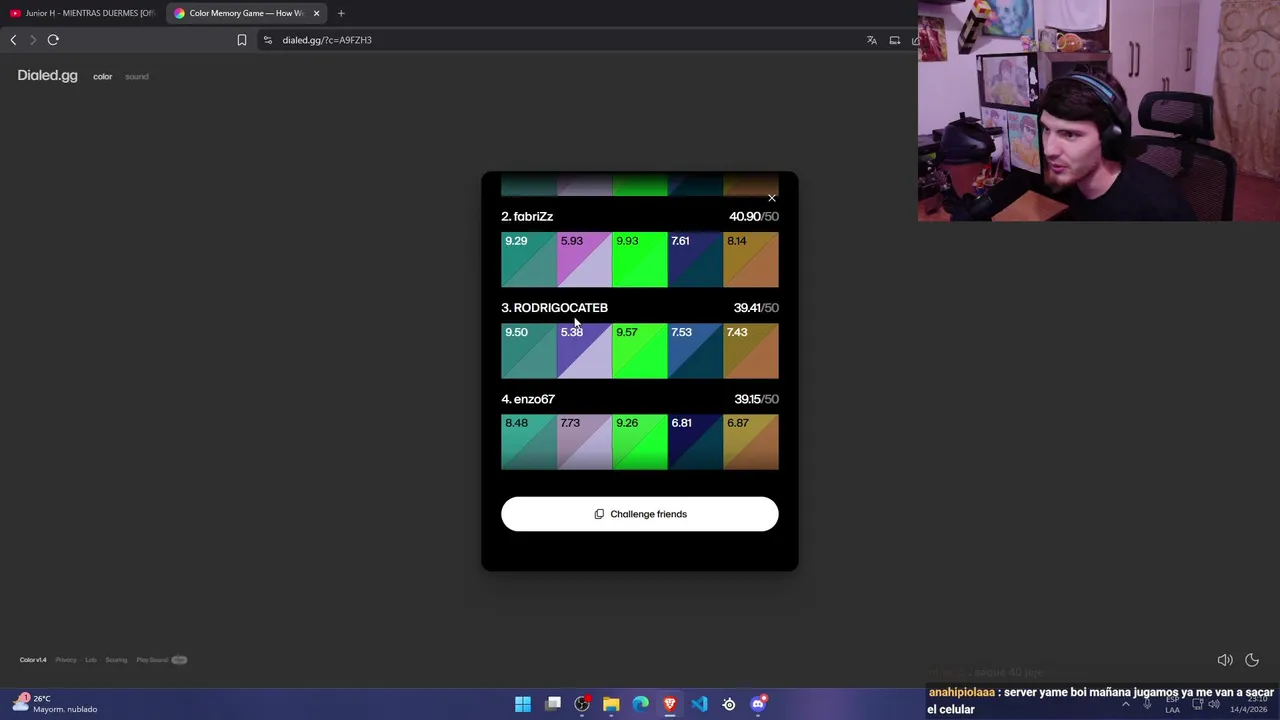Click the 39.15/50 score

pyautogui.click(x=756, y=399)
